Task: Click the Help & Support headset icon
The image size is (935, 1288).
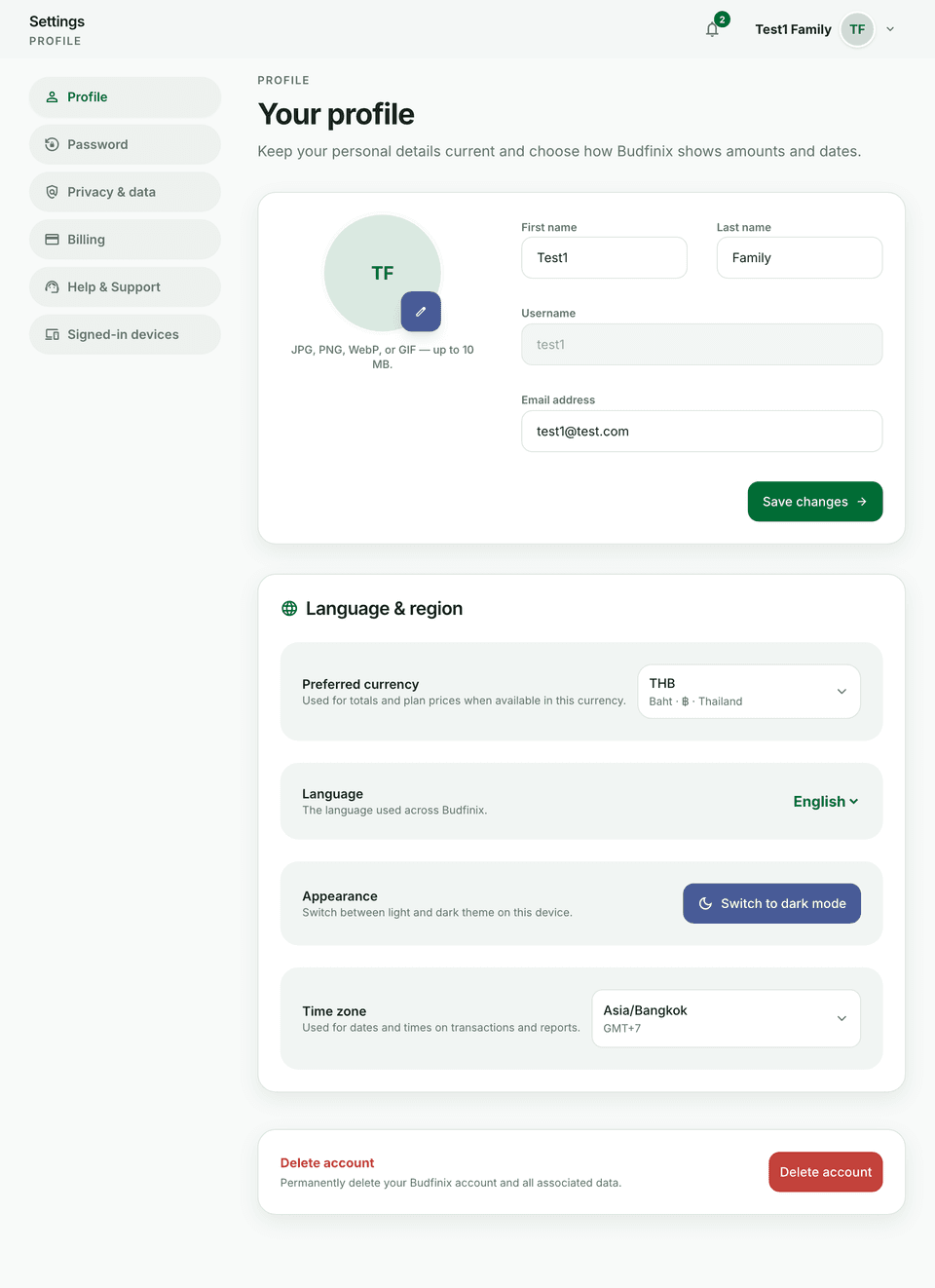Action: pos(53,287)
